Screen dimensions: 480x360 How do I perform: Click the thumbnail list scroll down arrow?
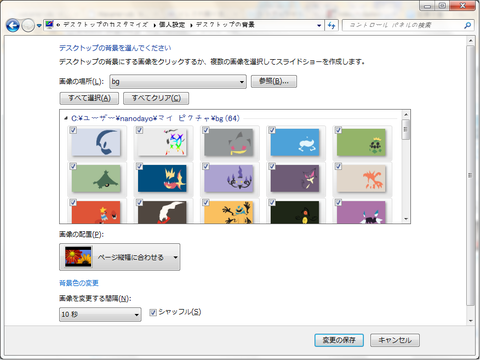point(406,219)
